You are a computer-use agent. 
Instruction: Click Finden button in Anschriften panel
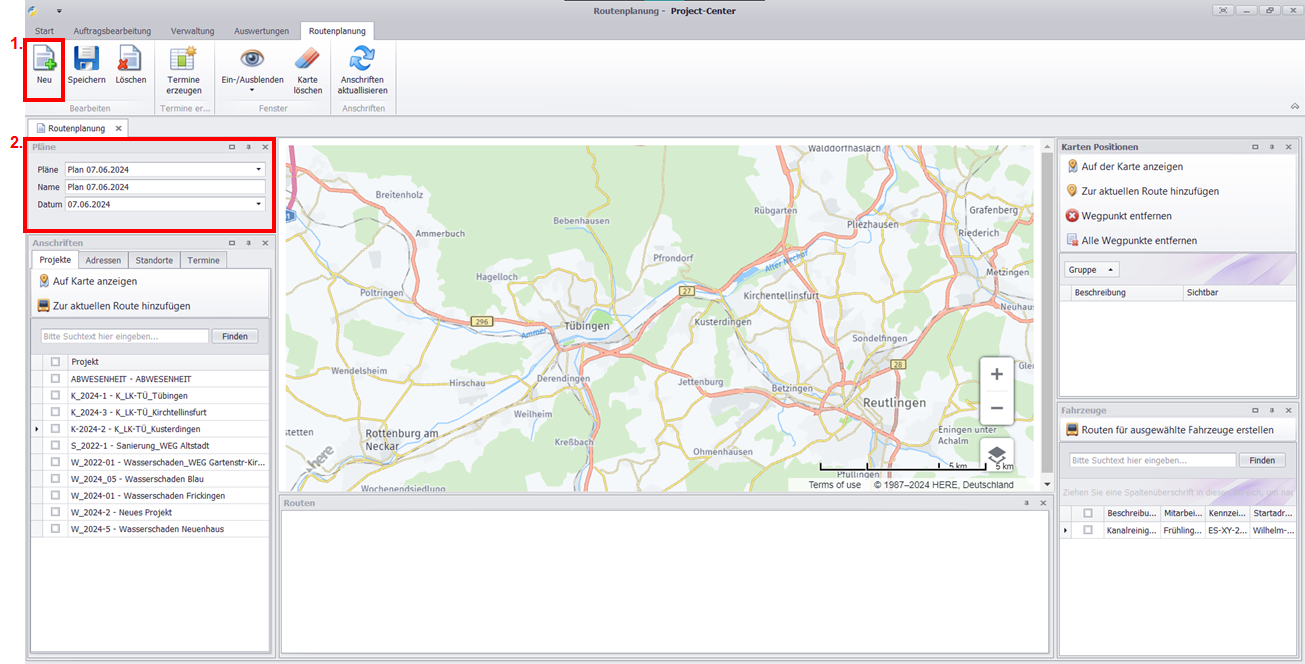[x=235, y=337]
